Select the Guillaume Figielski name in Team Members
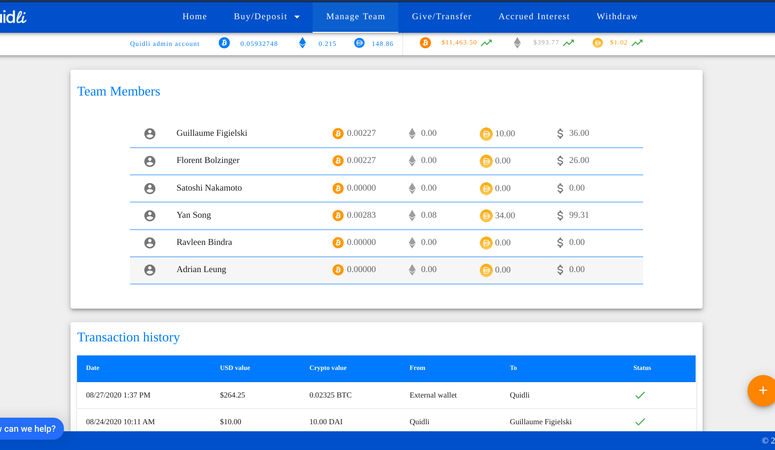 [x=212, y=133]
